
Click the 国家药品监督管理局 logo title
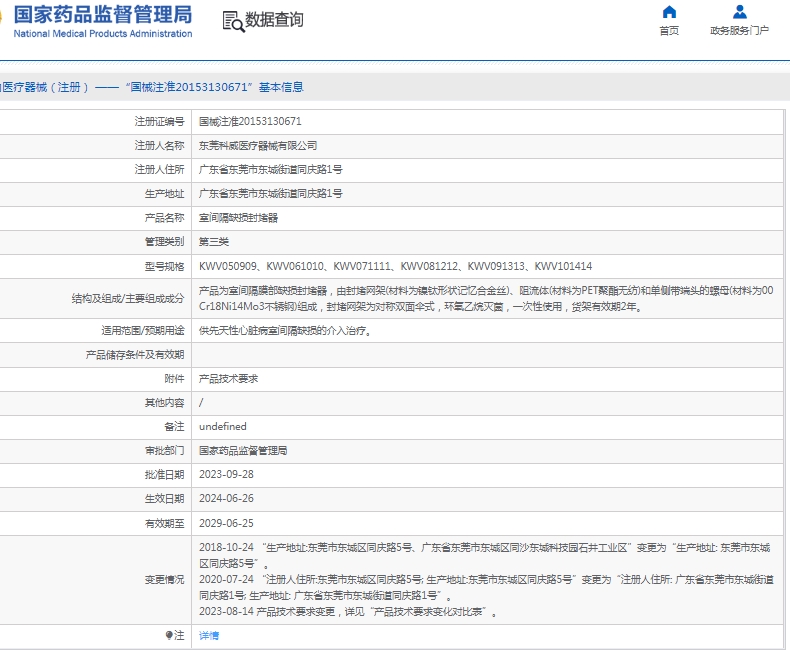102,15
